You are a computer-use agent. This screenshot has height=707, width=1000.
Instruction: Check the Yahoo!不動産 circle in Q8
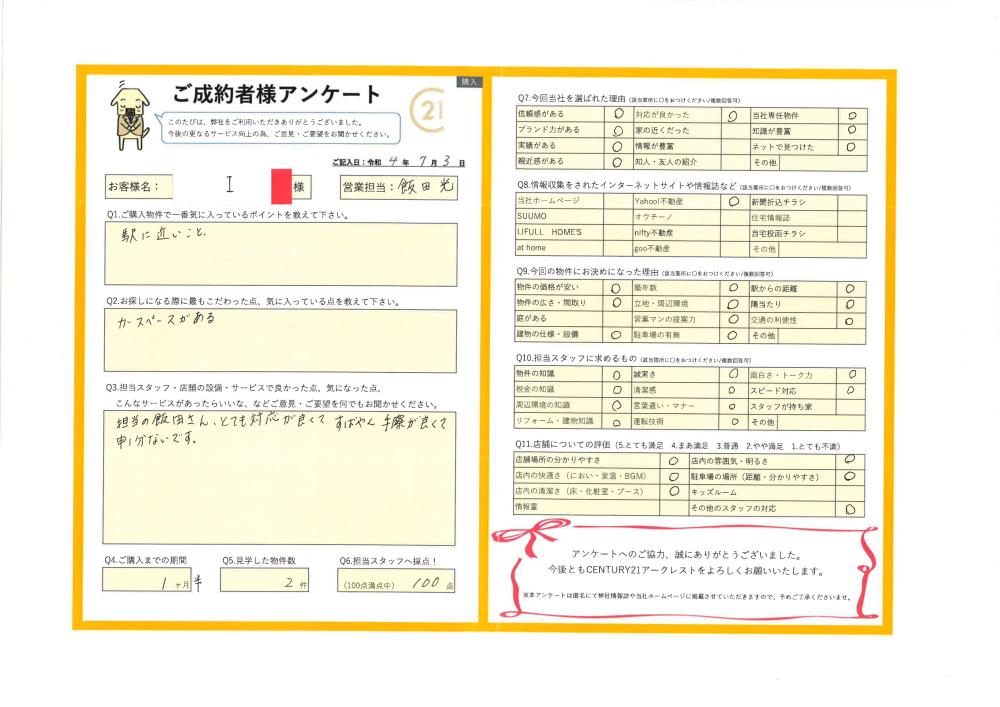point(731,202)
